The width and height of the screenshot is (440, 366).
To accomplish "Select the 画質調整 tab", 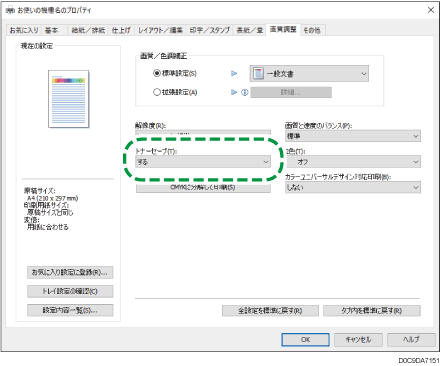I will 283,29.
